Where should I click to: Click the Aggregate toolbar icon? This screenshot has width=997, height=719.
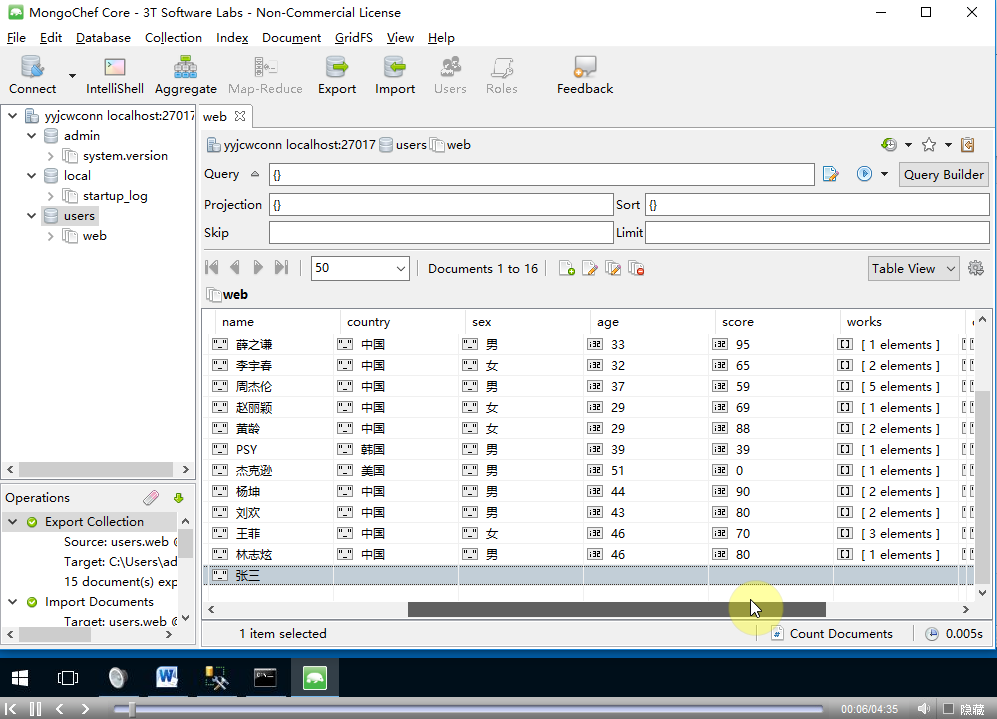click(185, 76)
